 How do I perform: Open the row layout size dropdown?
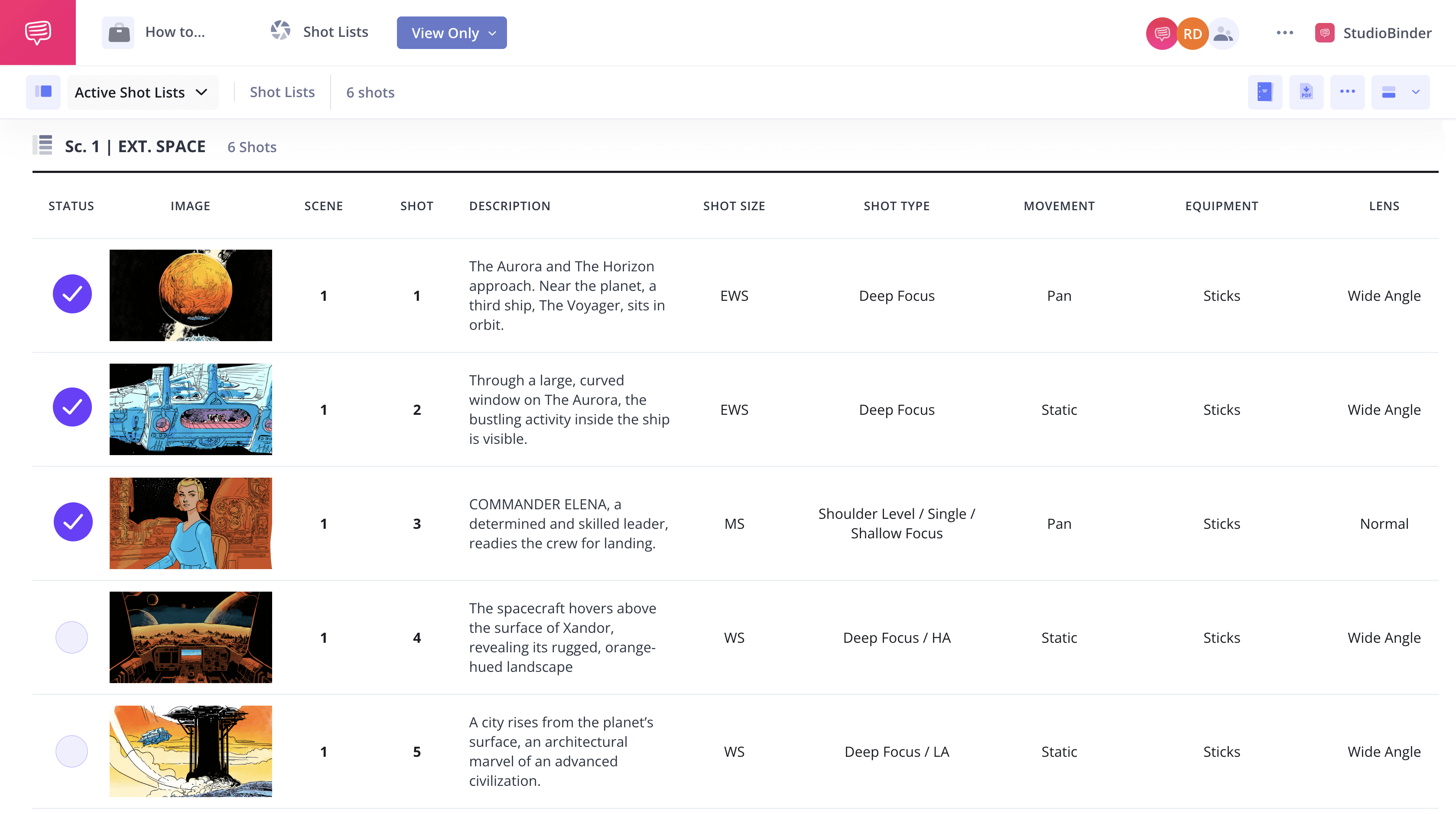[x=1400, y=91]
